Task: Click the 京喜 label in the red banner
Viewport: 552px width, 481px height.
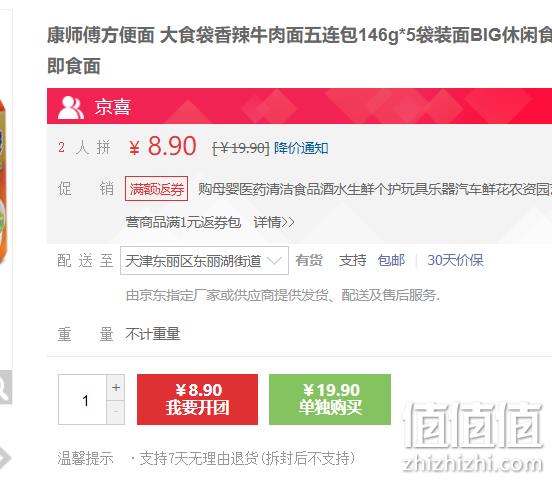Action: (x=113, y=107)
